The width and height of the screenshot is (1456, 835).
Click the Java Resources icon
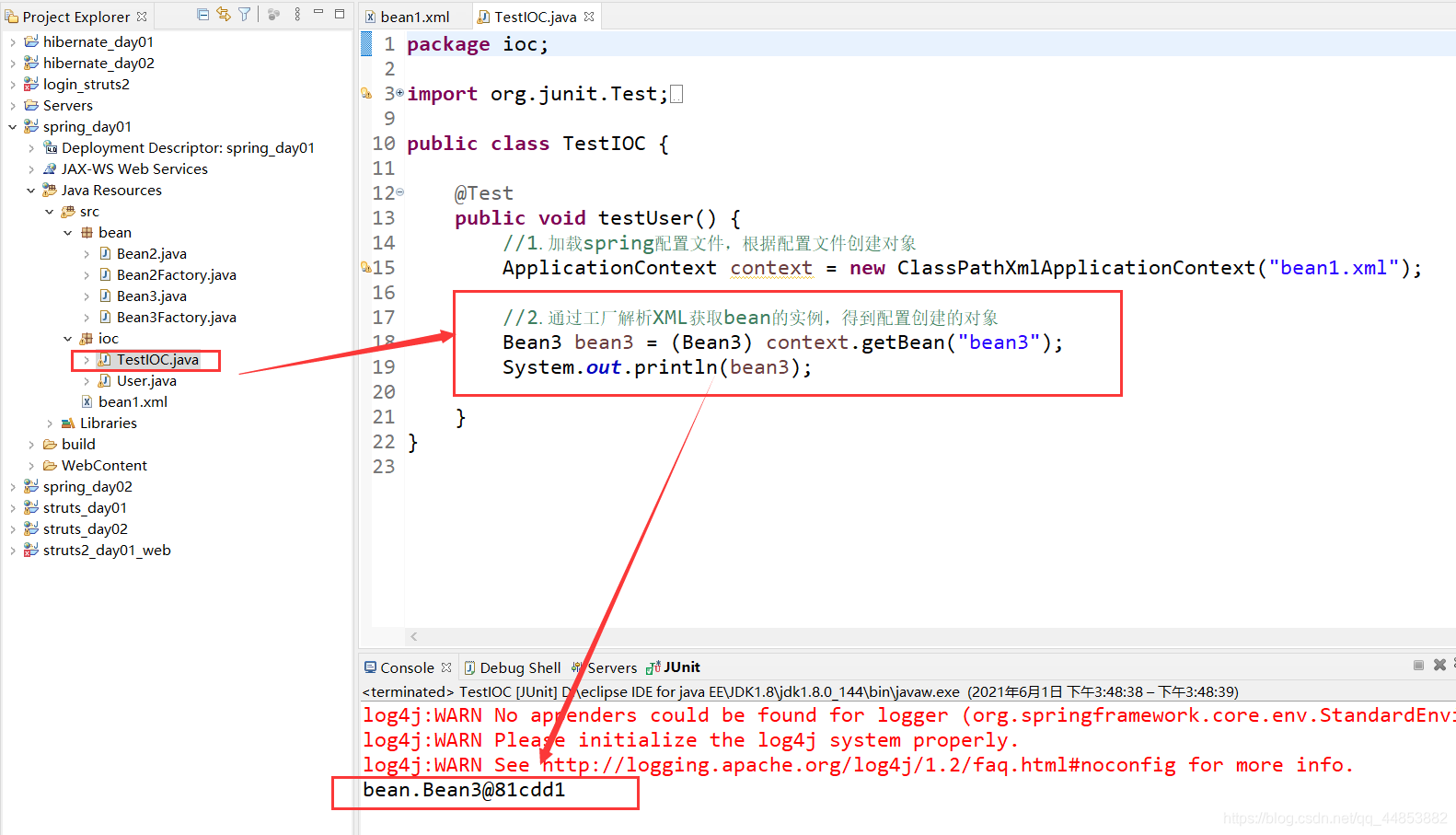[x=50, y=191]
